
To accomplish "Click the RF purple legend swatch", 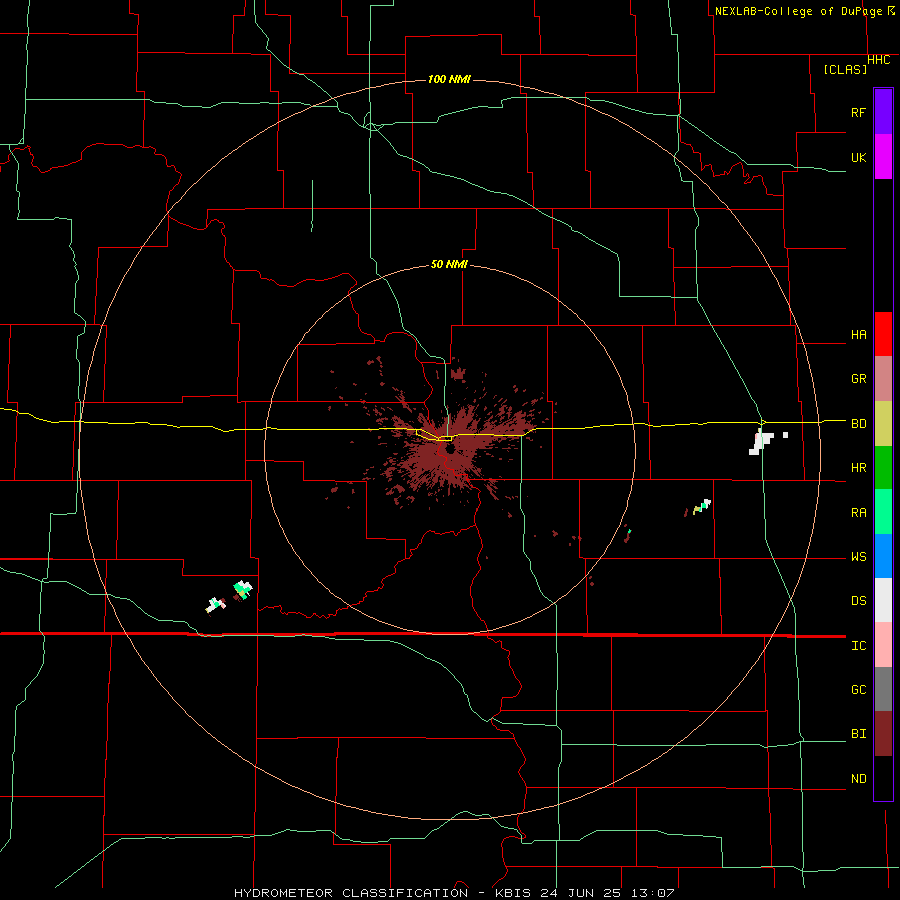I will (883, 112).
